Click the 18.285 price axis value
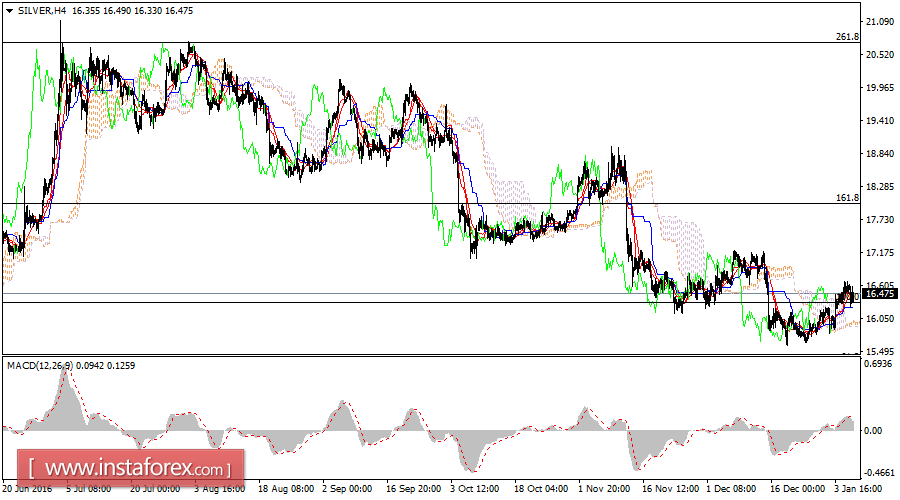The width and height of the screenshot is (900, 500). click(880, 187)
